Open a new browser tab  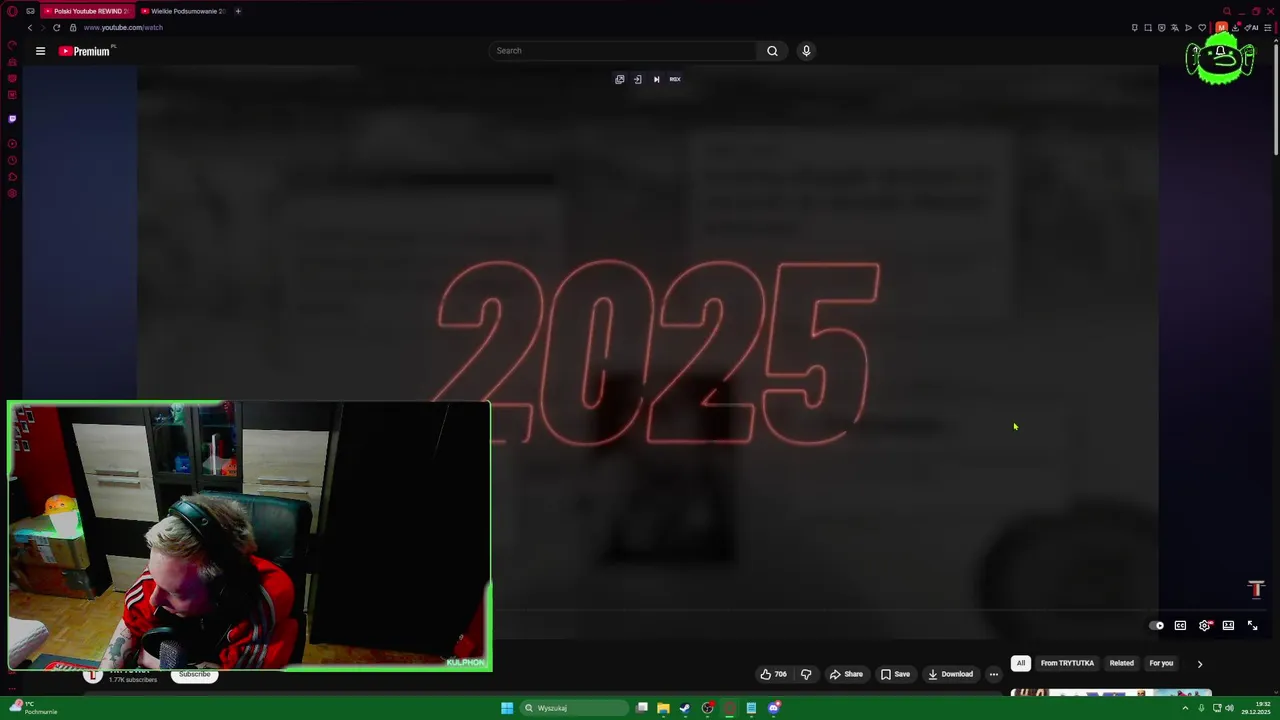(238, 11)
